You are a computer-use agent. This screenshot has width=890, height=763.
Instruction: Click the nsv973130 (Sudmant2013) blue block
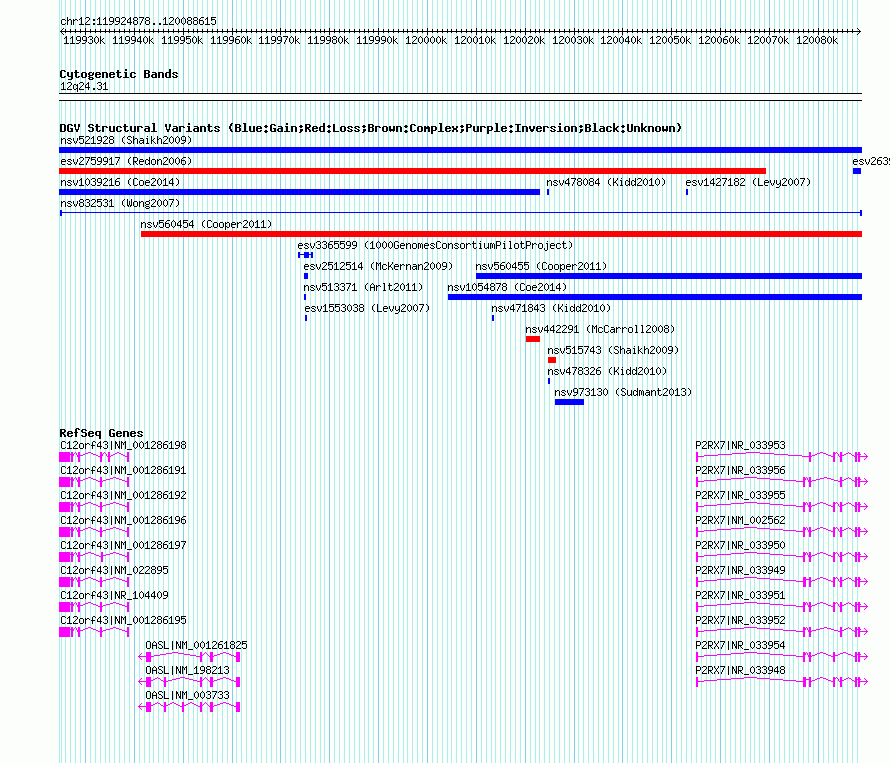569,402
